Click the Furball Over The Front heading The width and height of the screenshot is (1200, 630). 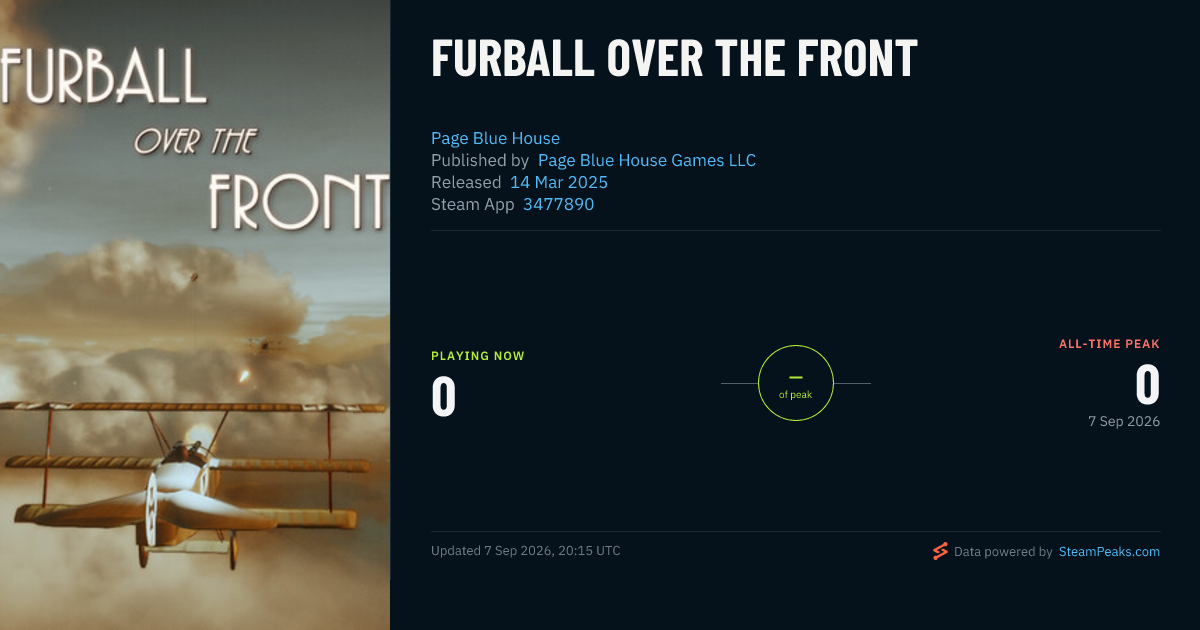(674, 59)
